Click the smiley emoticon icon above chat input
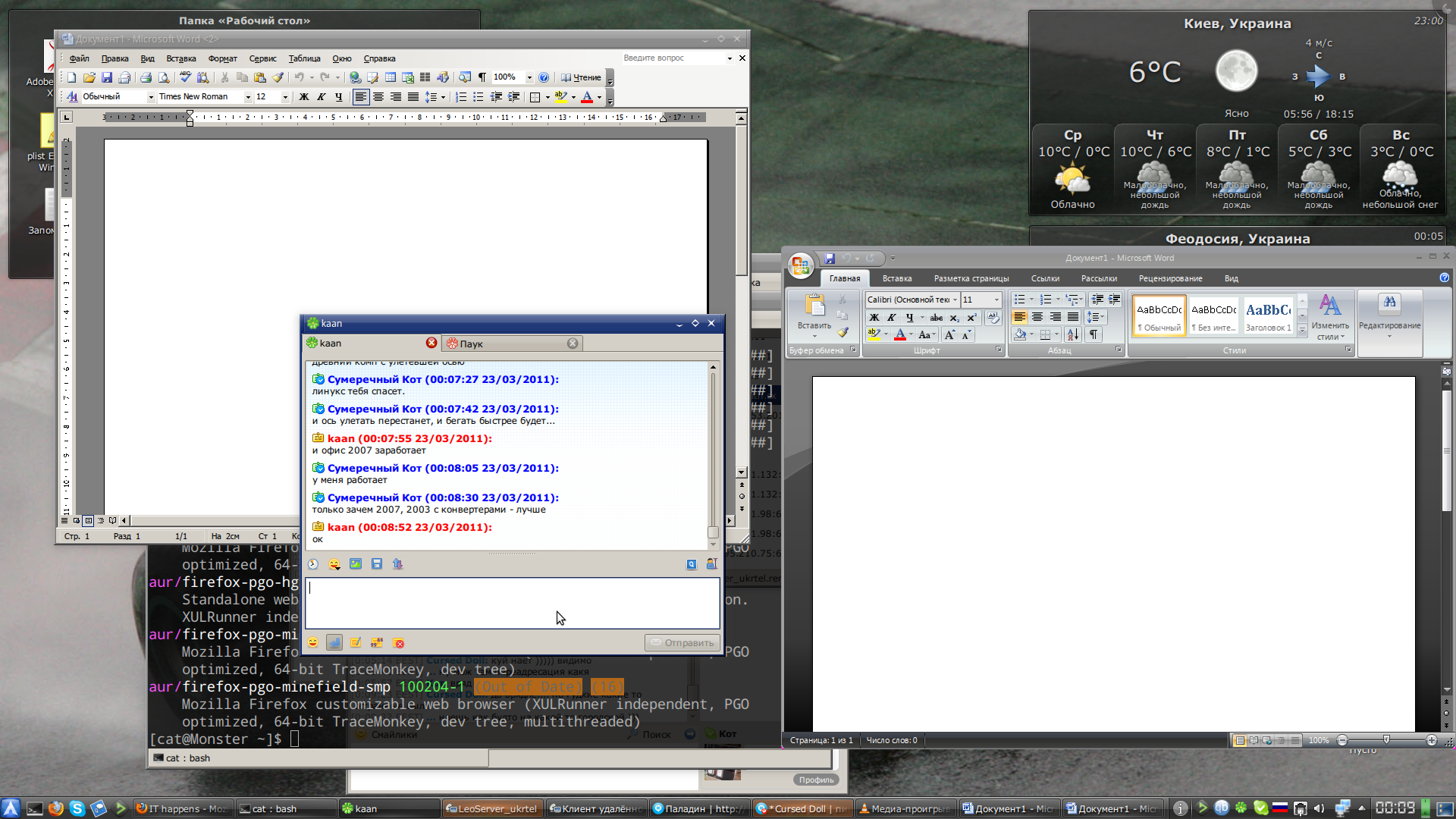1456x819 pixels. coord(334,564)
